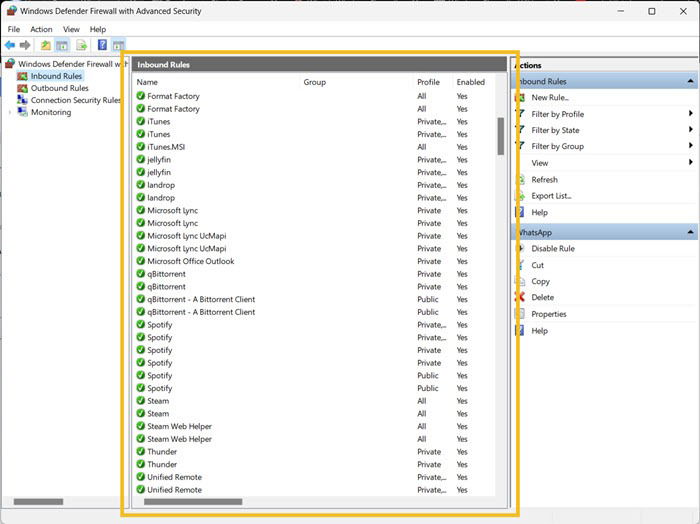Click New Rule... in Actions pane
This screenshot has width=700, height=524.
click(x=550, y=97)
